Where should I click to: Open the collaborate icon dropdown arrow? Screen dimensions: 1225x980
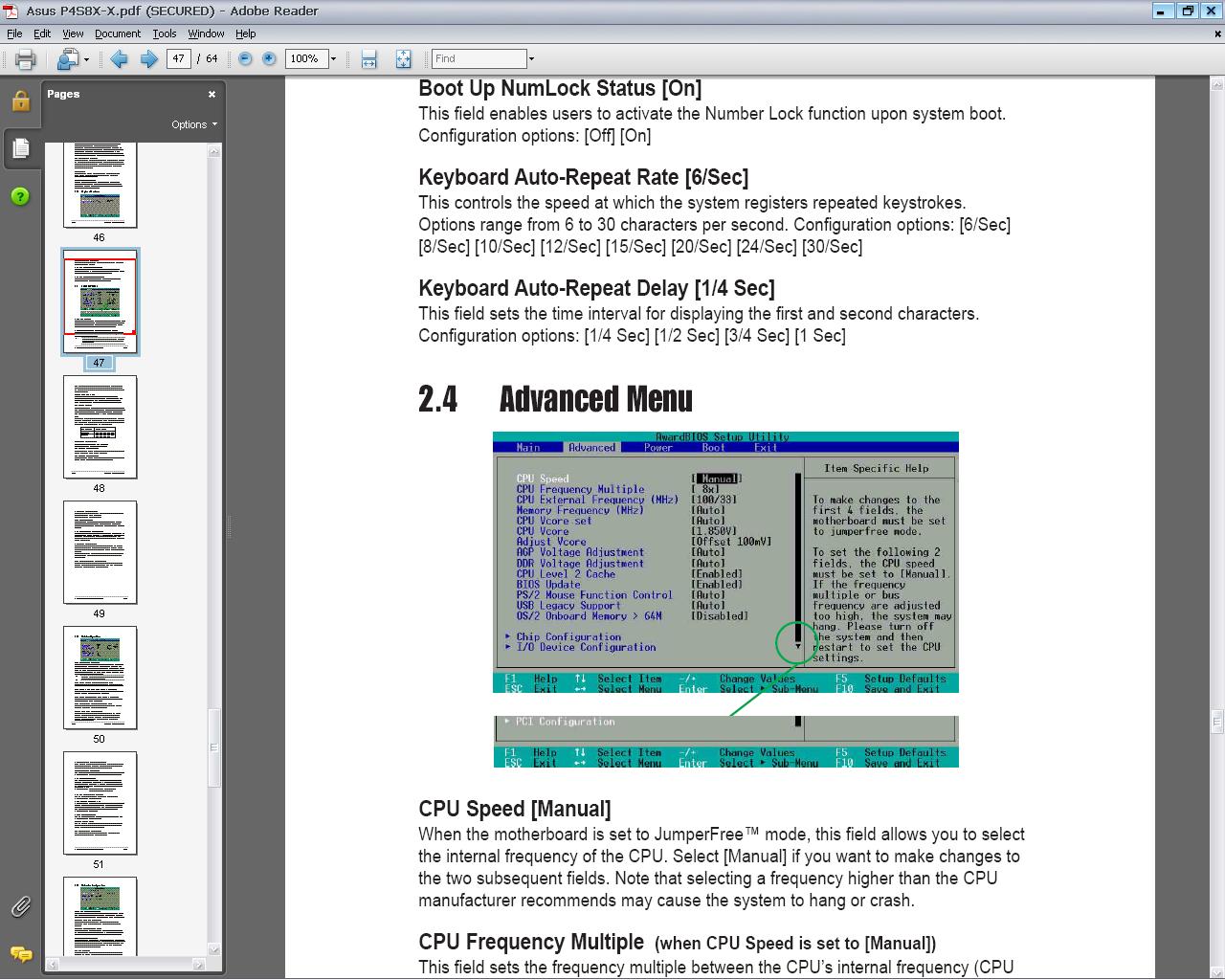[86, 59]
